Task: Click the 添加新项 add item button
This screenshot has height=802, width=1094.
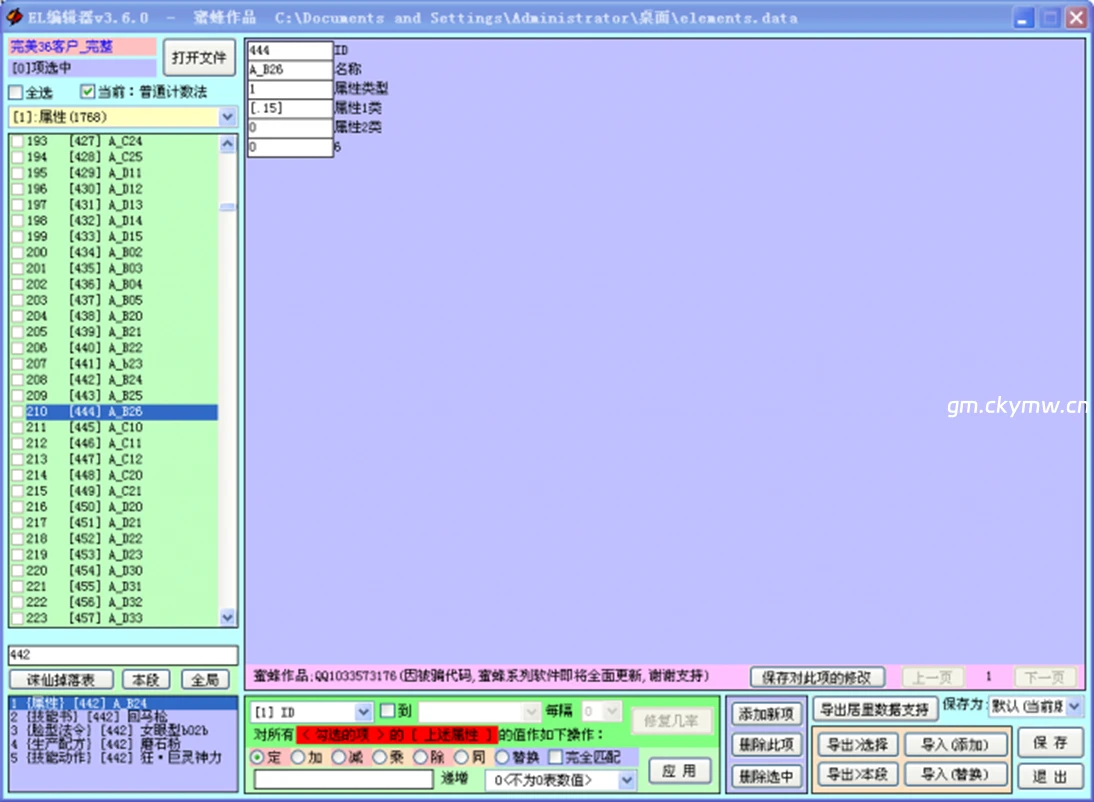Action: 766,714
